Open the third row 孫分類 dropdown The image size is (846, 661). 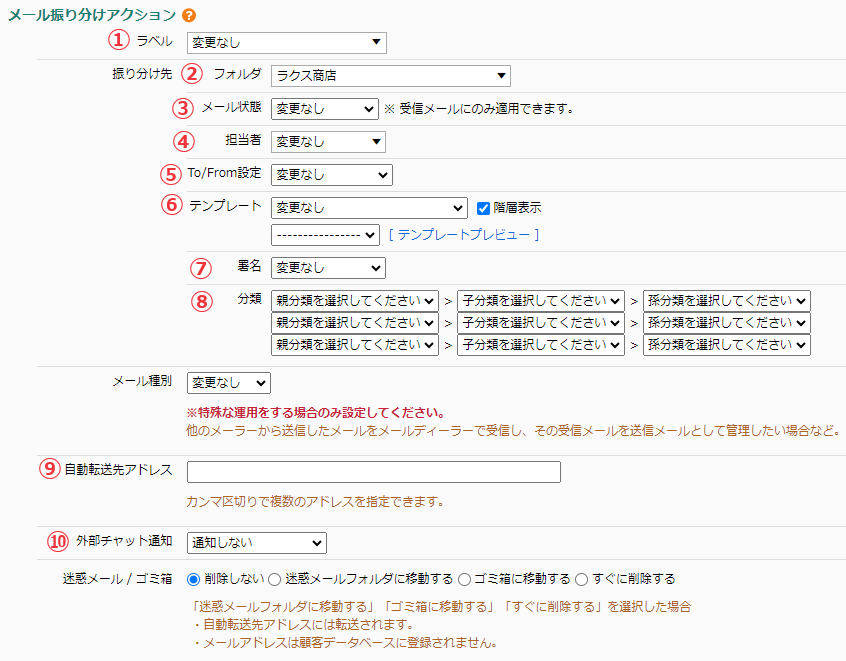[726, 345]
